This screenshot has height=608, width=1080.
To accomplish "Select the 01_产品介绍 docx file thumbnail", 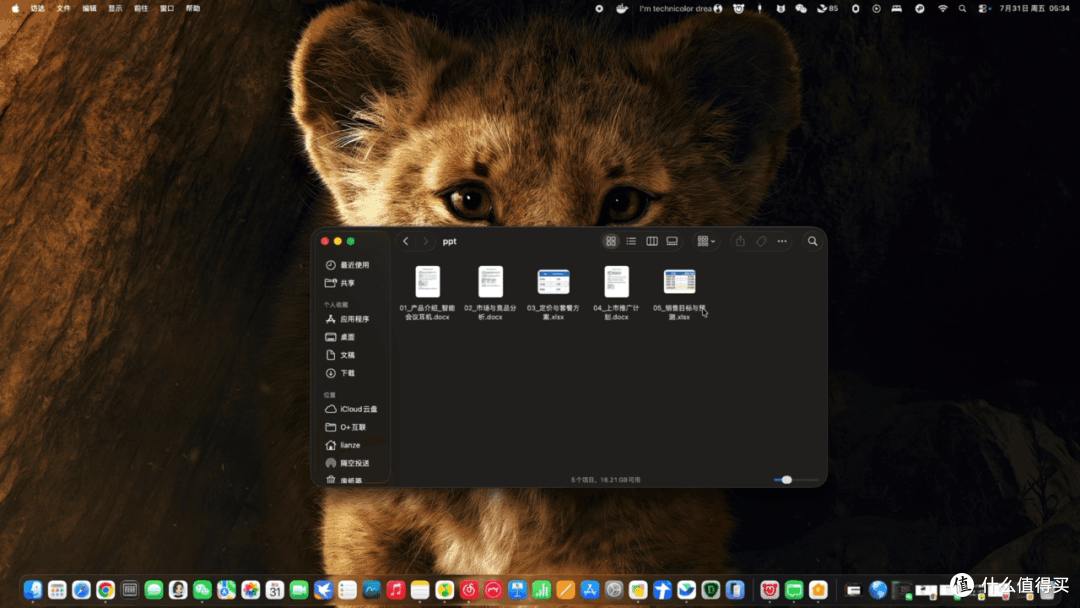I will coord(428,282).
